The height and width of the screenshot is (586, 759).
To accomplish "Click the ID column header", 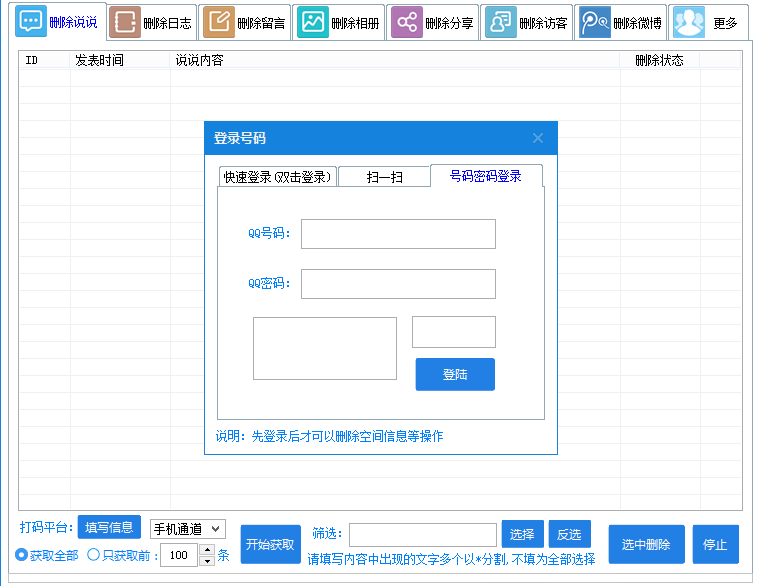I will [45, 60].
